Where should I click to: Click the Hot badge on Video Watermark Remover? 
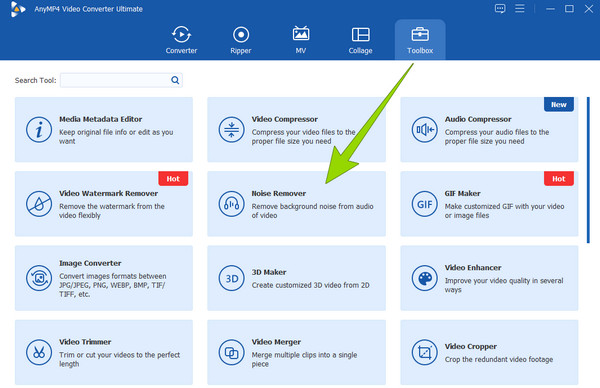[173, 179]
